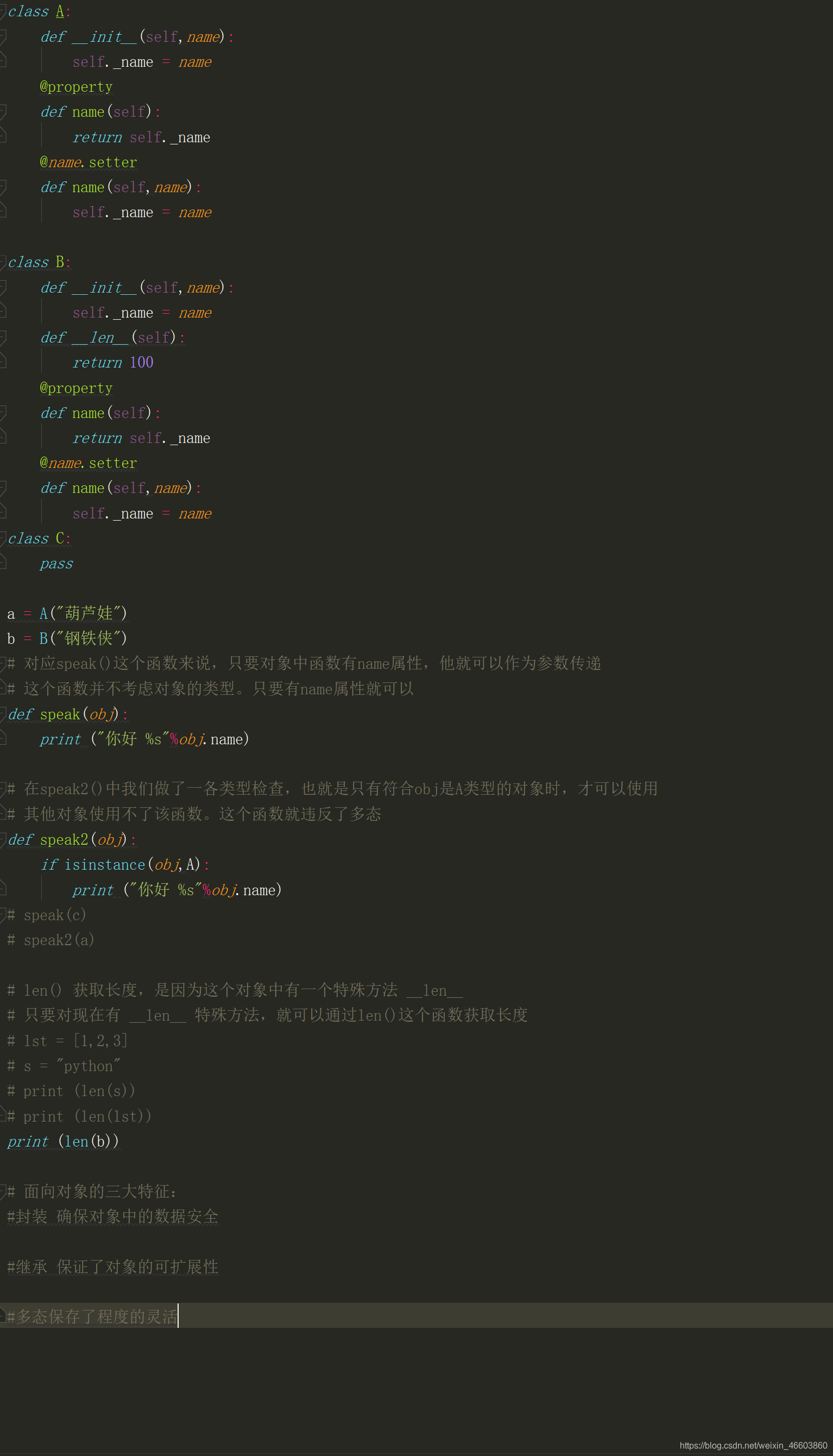Fold the def speak2(obj) function
Screen dimensions: 833x1456
[x=3, y=839]
